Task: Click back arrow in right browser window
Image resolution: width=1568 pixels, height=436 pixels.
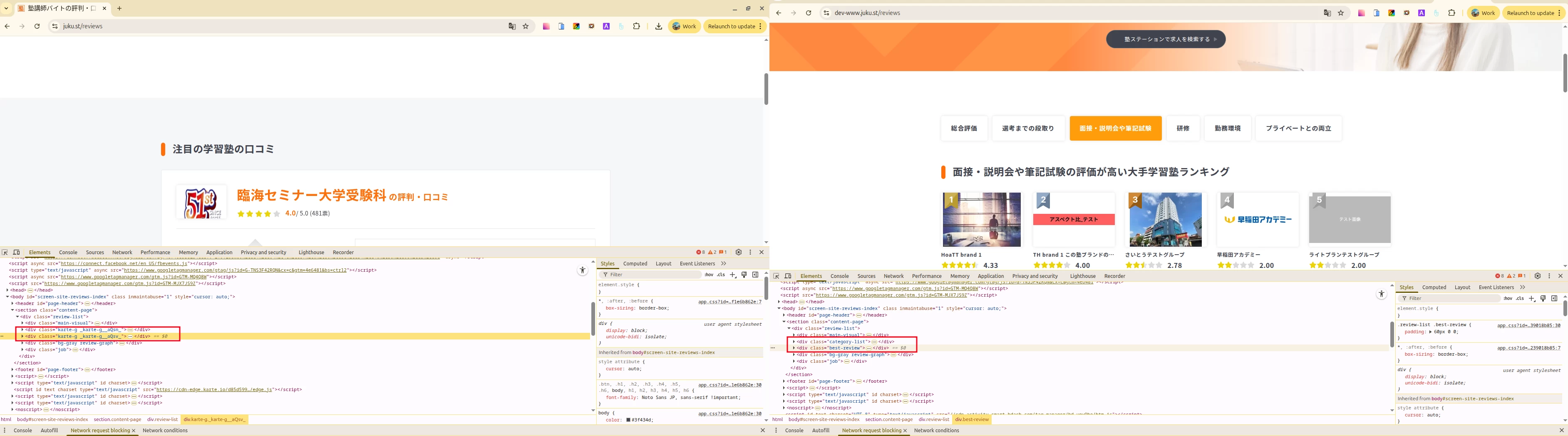Action: (778, 13)
